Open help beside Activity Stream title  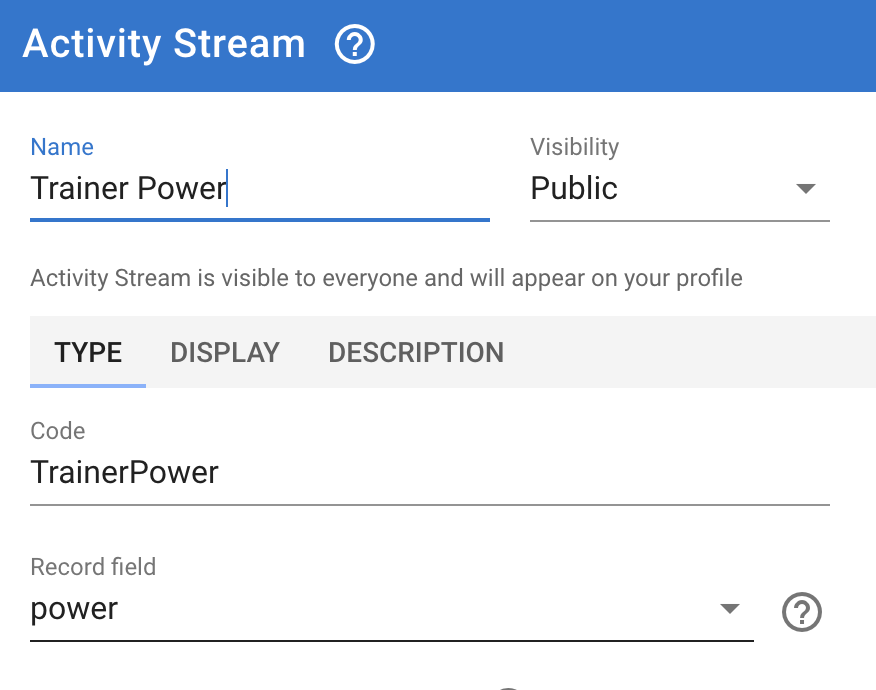[354, 45]
